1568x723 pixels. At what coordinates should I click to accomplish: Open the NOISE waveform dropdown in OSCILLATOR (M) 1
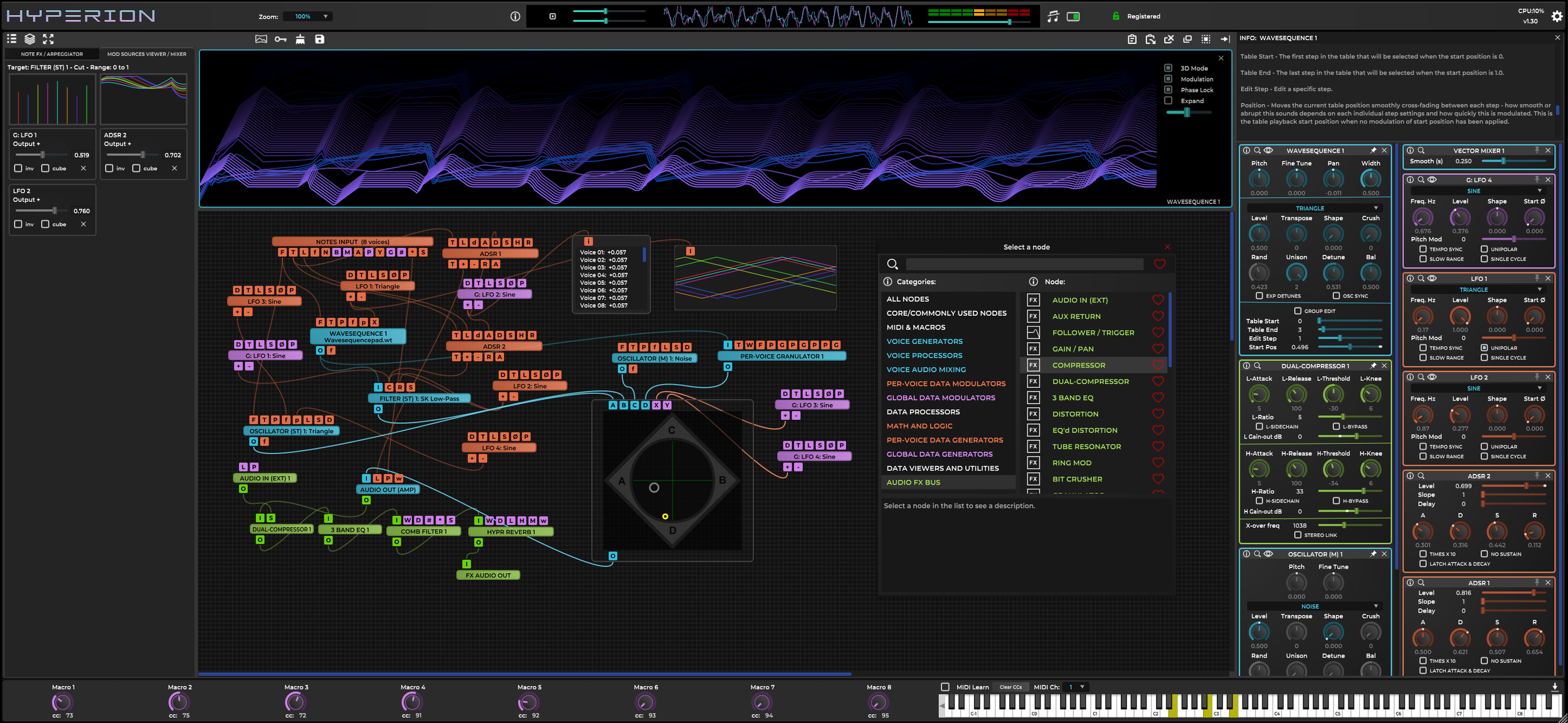click(x=1313, y=606)
